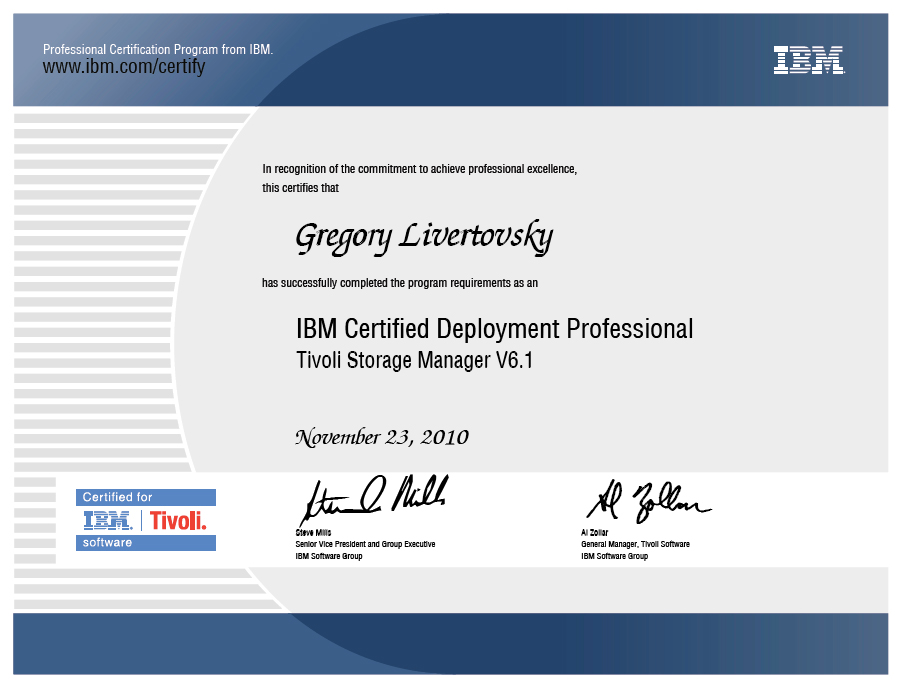Click the small IBM logo in the badge
This screenshot has height=686, width=906.
[x=108, y=521]
